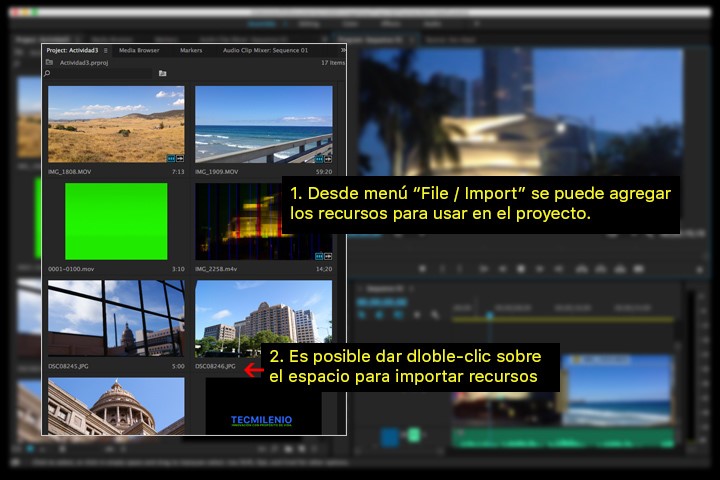Screen dimensions: 720x480
Task: Click the 0001-0100.mov file name
Action: [x=71, y=269]
